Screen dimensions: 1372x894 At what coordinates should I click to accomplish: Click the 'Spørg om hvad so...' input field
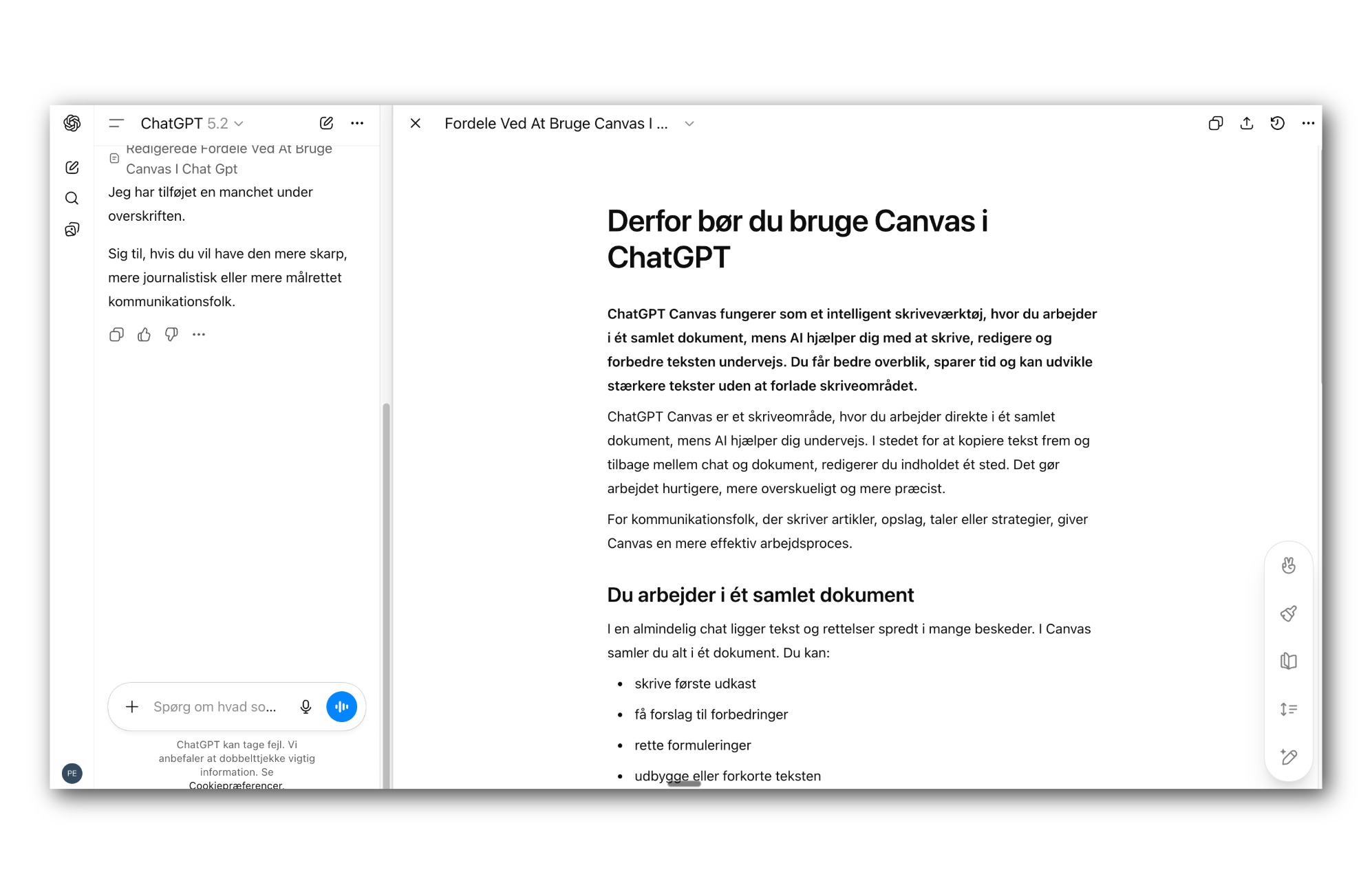click(x=215, y=707)
